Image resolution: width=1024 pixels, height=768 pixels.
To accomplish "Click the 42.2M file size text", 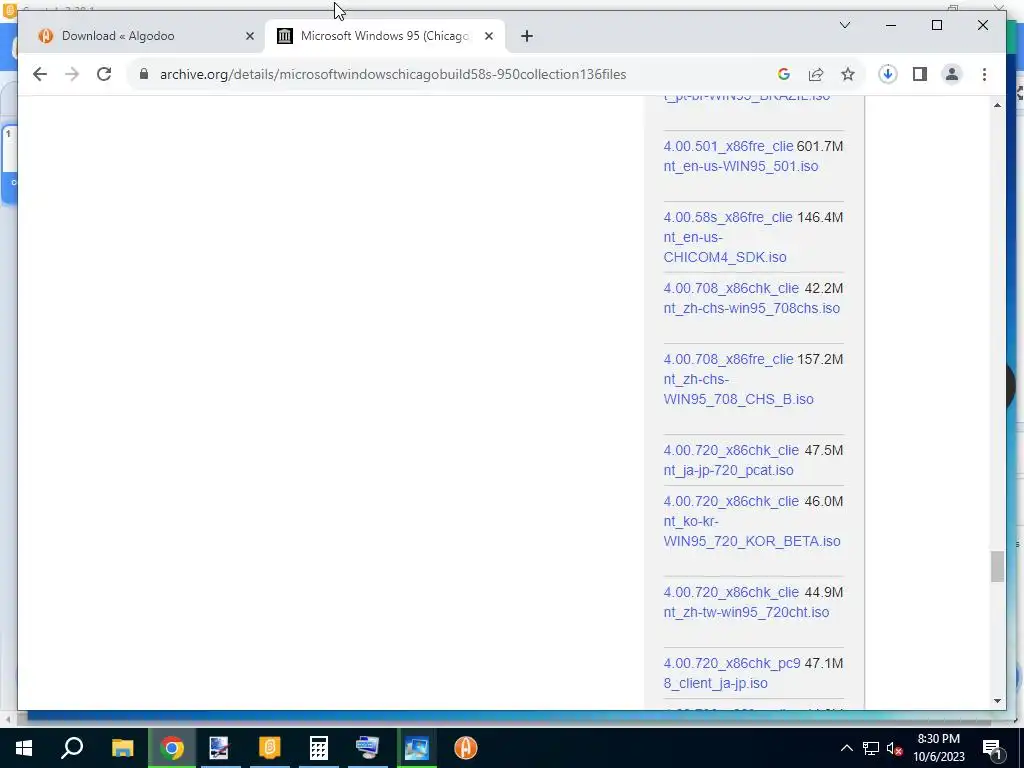I will 824,288.
